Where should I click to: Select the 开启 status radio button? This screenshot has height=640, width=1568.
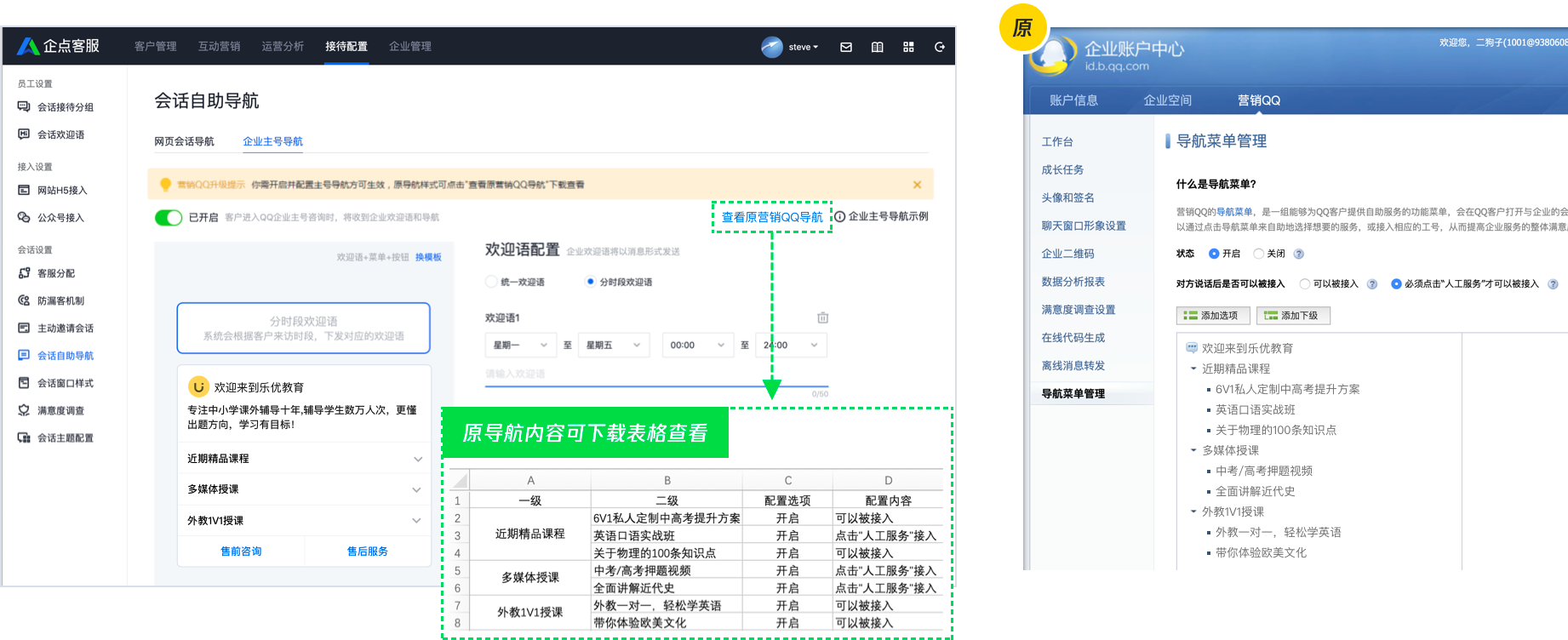1214,254
